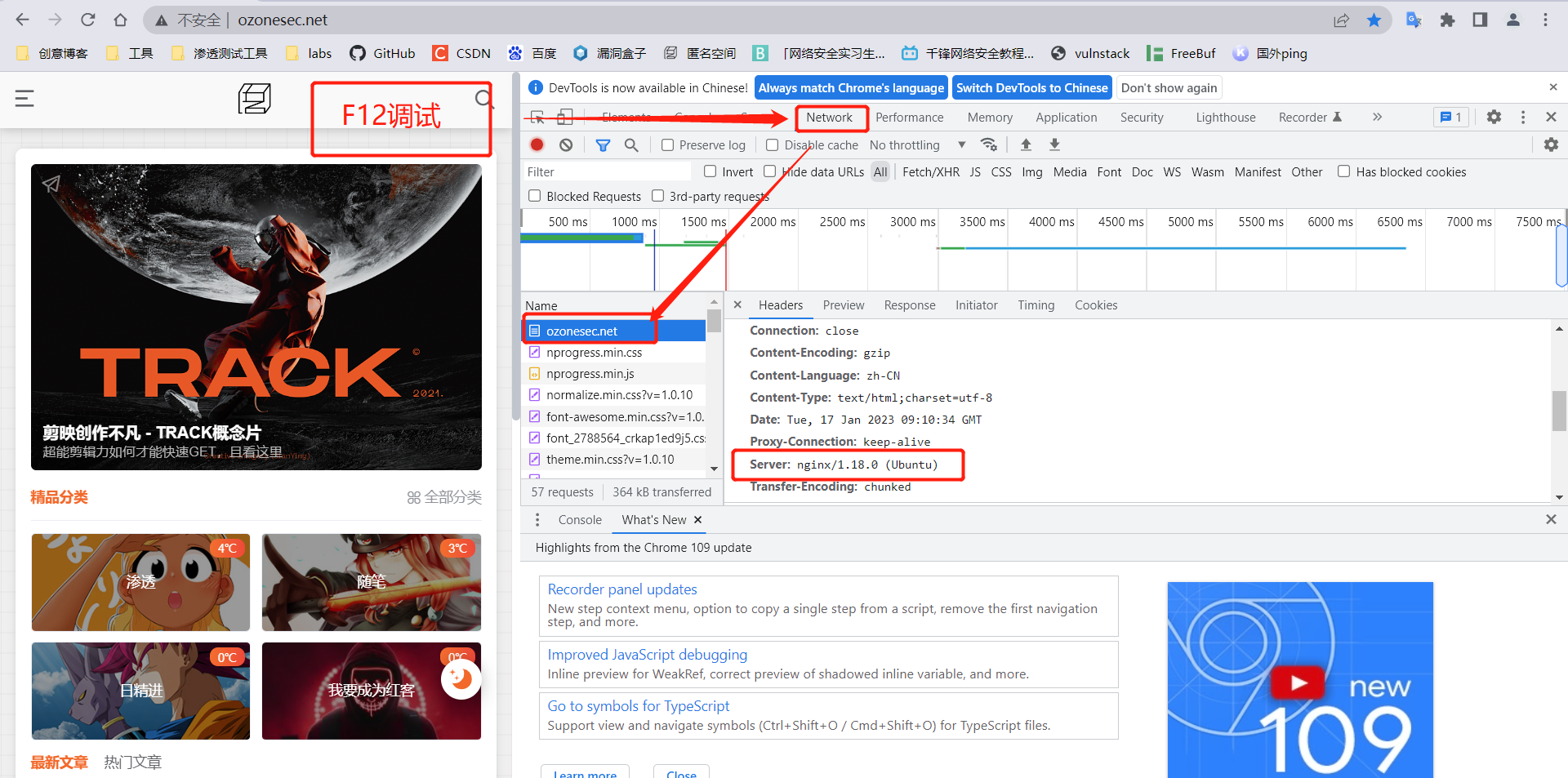The height and width of the screenshot is (778, 1568).
Task: Check the Invert filter checkbox
Action: point(710,171)
